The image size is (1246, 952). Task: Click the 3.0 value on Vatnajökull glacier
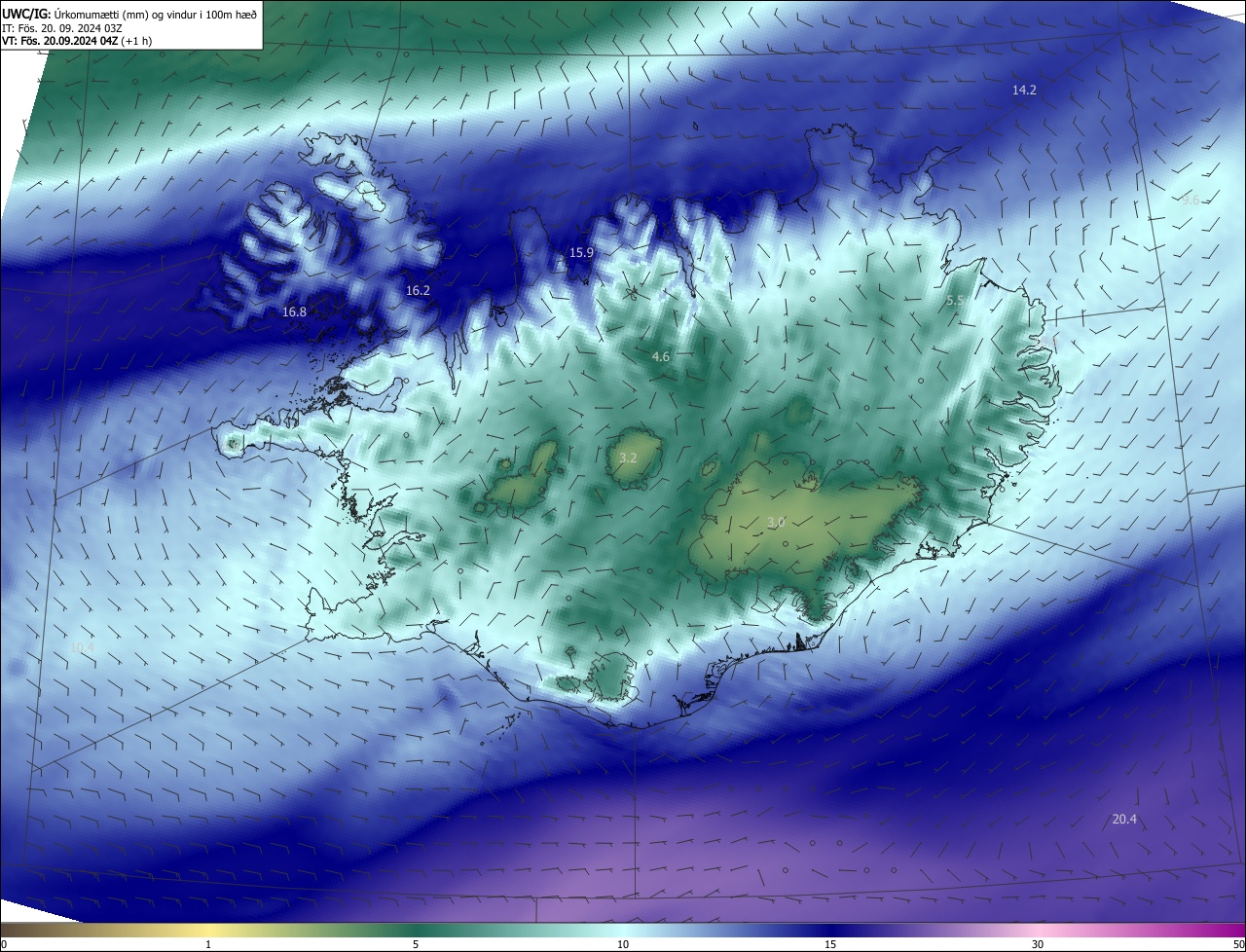click(x=776, y=523)
